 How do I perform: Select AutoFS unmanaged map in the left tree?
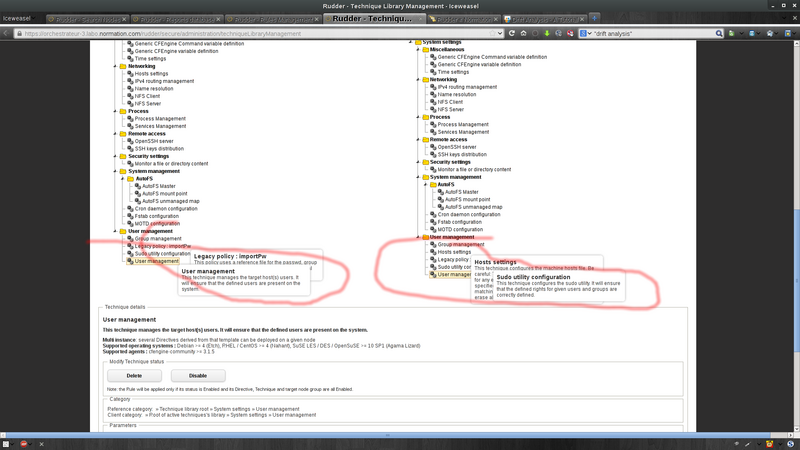[171, 201]
